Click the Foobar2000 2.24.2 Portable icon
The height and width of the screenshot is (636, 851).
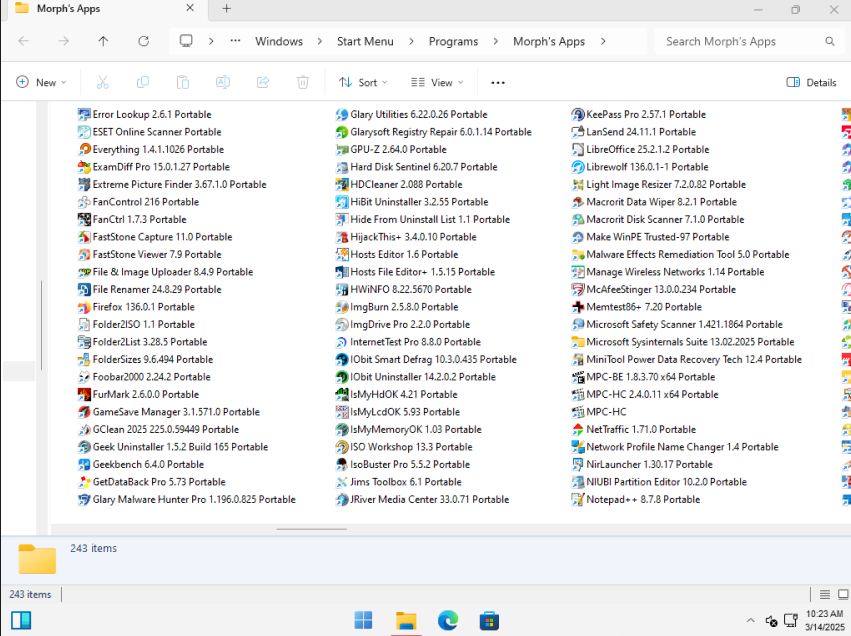pyautogui.click(x=84, y=377)
